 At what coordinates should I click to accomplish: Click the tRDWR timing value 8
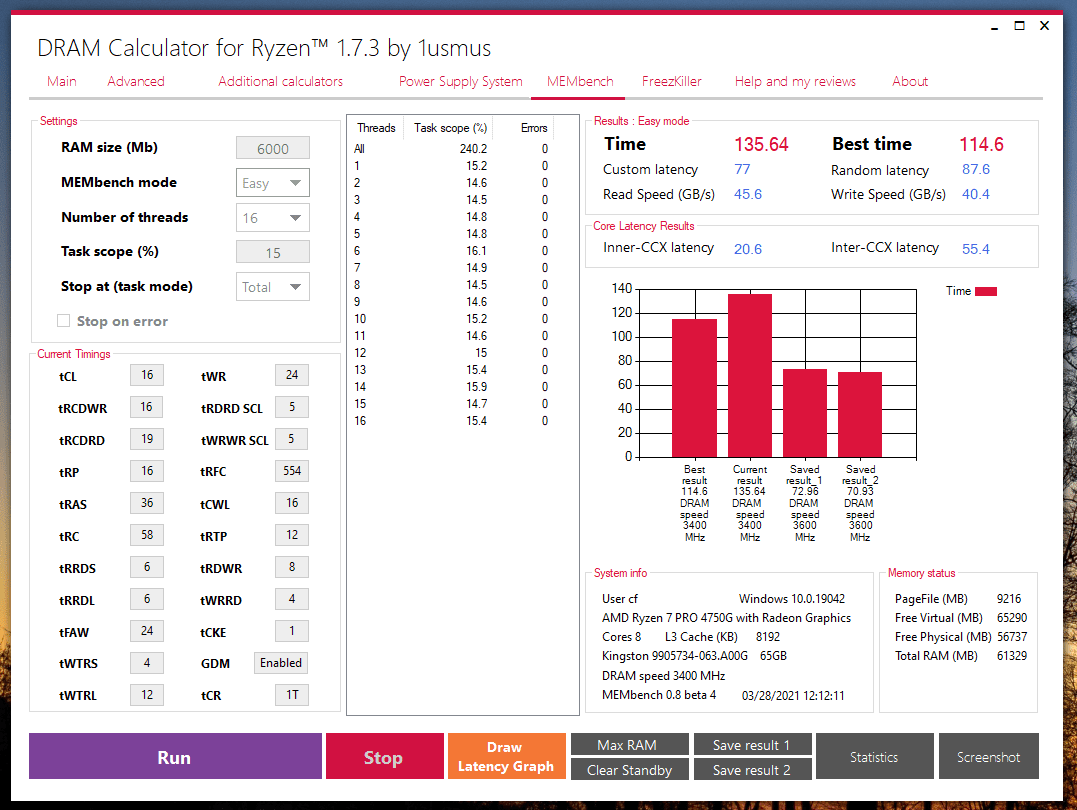click(292, 567)
